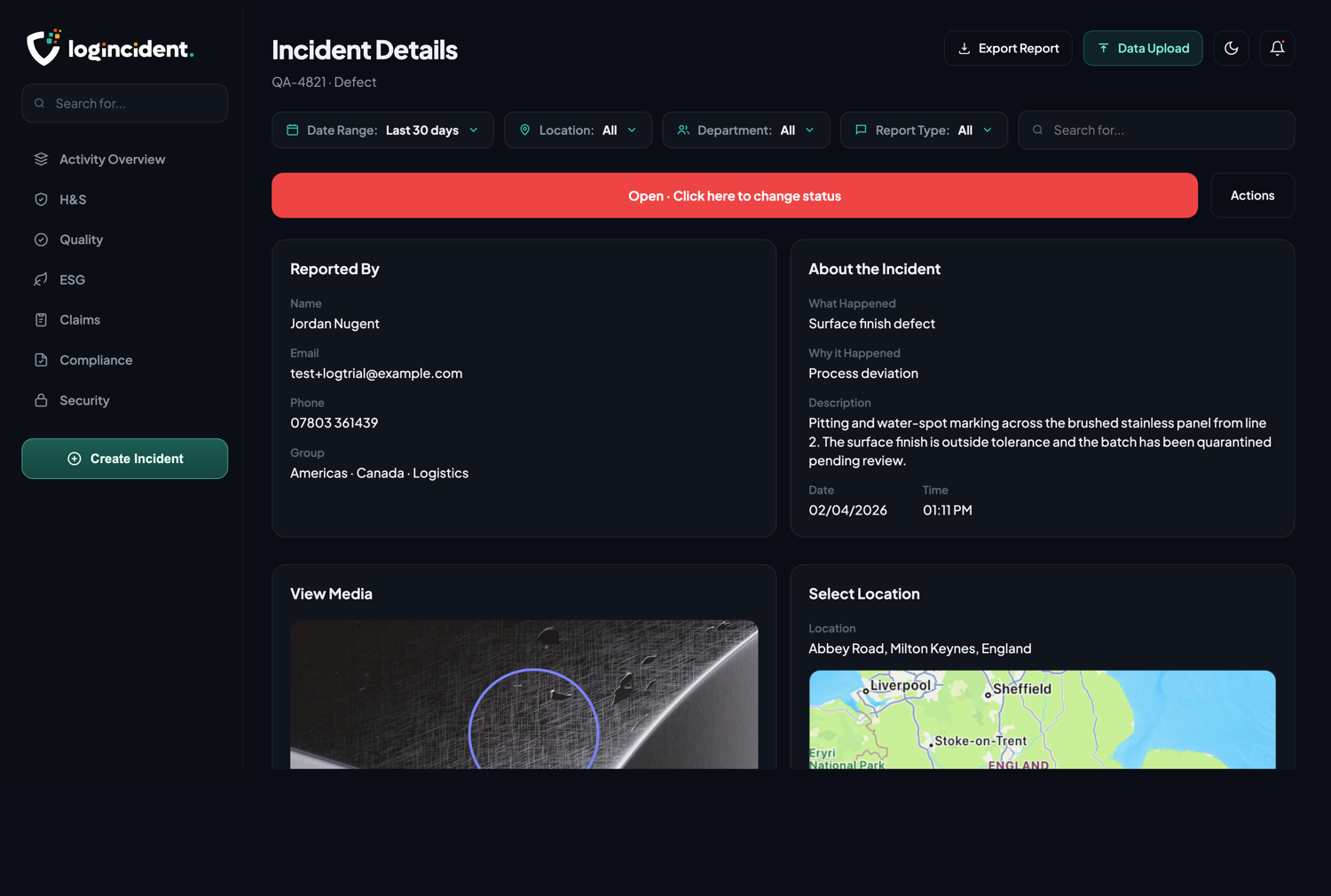Click the H&S shield icon
1331x896 pixels.
click(x=41, y=200)
